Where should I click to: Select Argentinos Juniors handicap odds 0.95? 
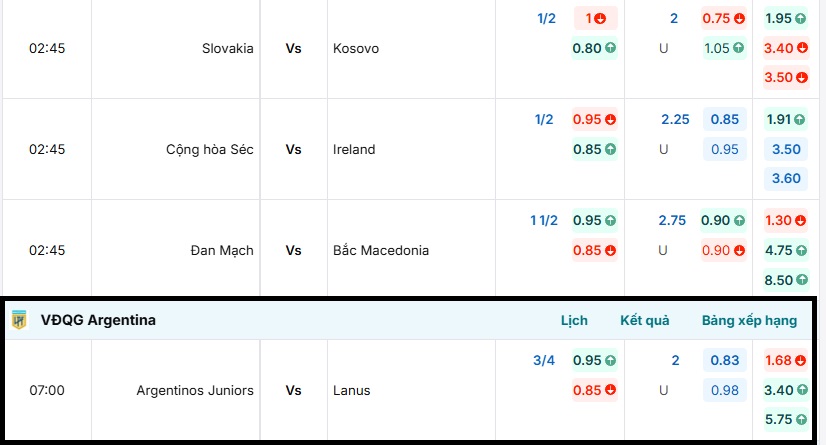(594, 360)
